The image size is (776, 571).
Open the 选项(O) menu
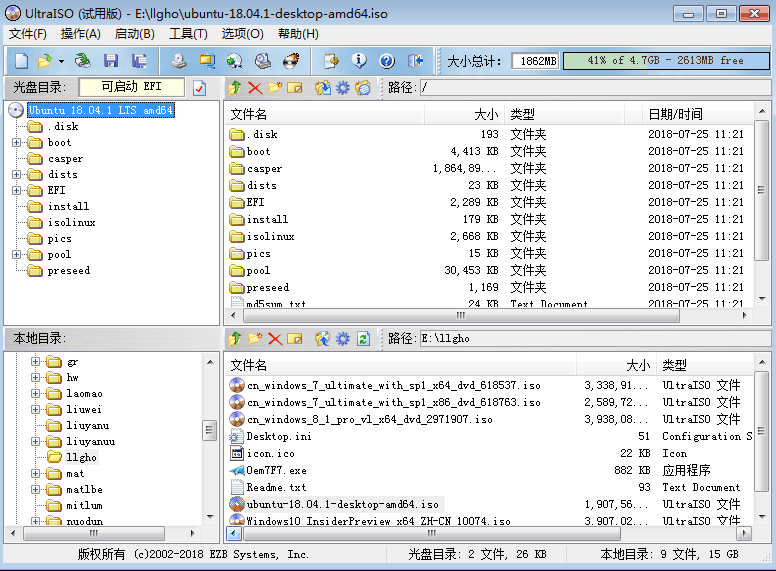(242, 34)
